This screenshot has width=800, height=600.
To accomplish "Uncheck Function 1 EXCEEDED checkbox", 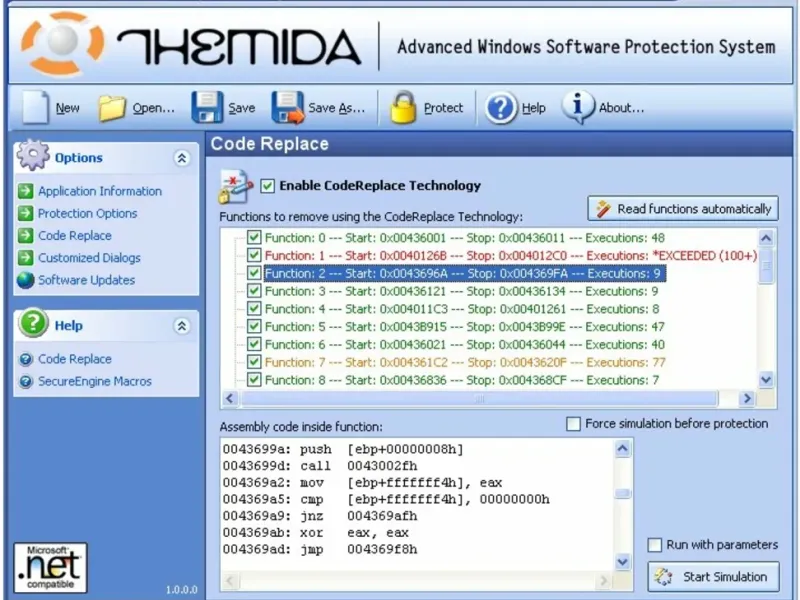I will pos(254,255).
